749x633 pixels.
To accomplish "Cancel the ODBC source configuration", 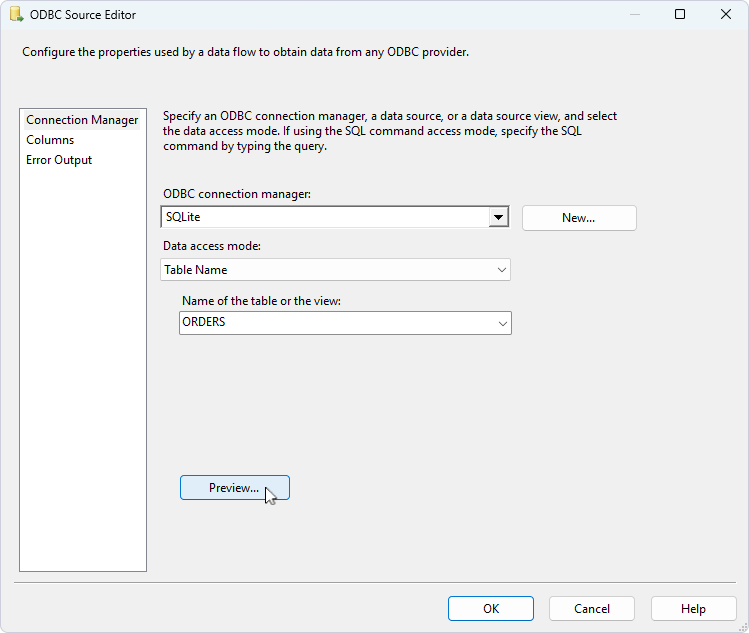I will [592, 608].
